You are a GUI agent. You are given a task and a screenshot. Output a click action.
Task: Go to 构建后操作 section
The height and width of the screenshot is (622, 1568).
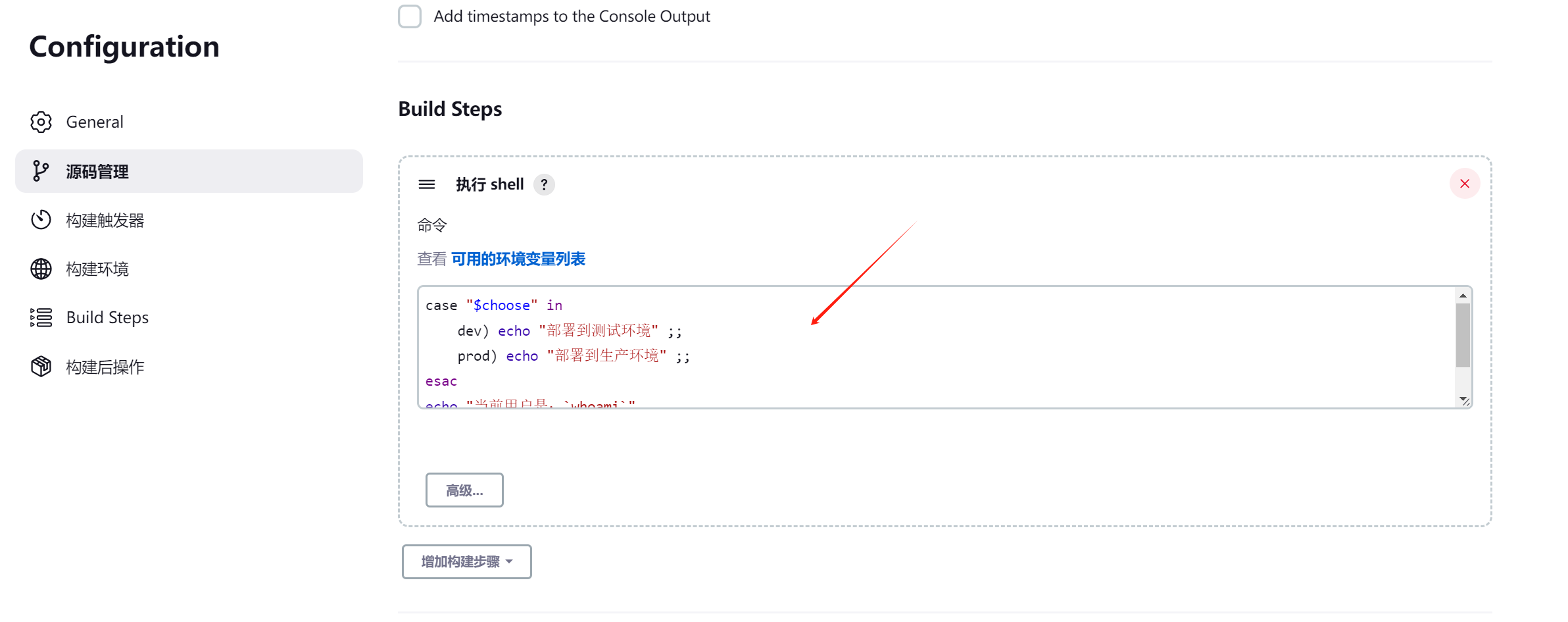(189, 367)
